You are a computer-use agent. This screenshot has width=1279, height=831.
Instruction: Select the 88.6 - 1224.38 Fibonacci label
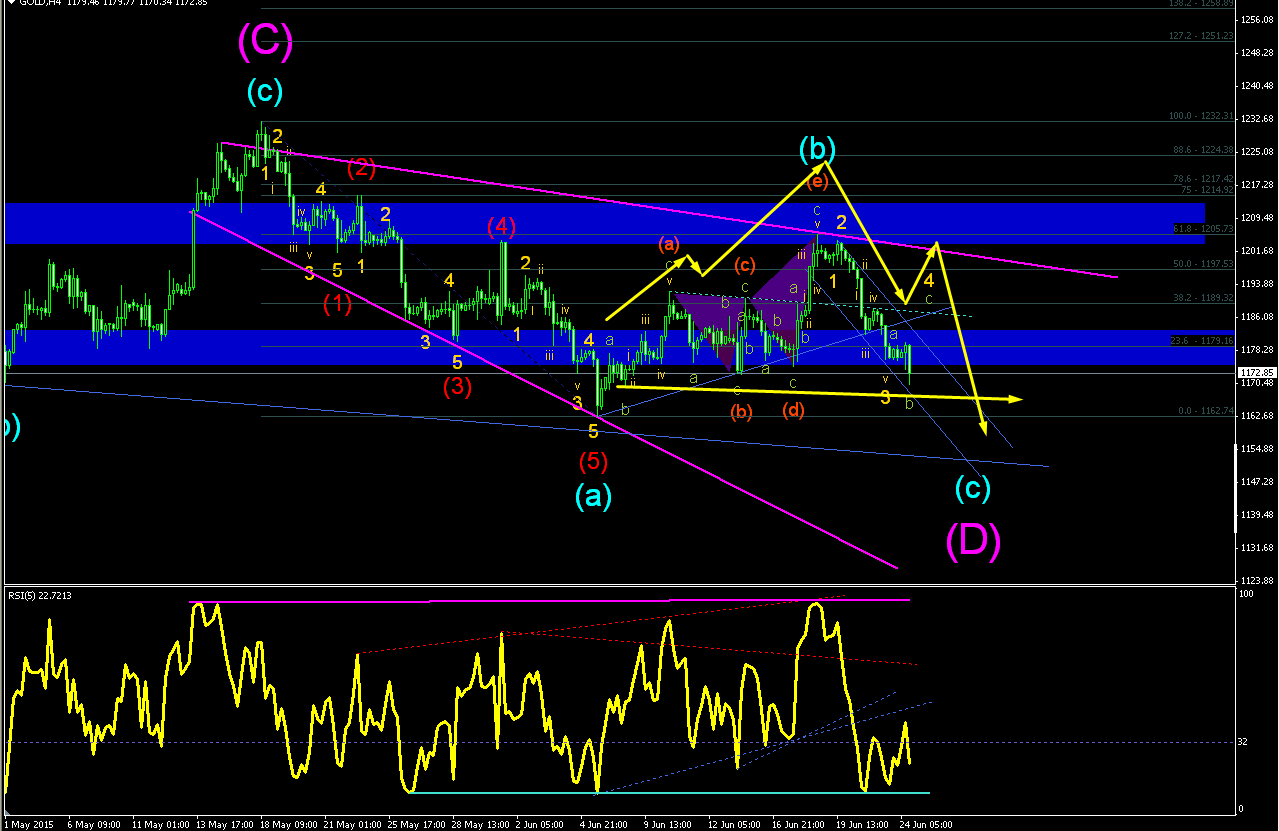[x=1203, y=149]
